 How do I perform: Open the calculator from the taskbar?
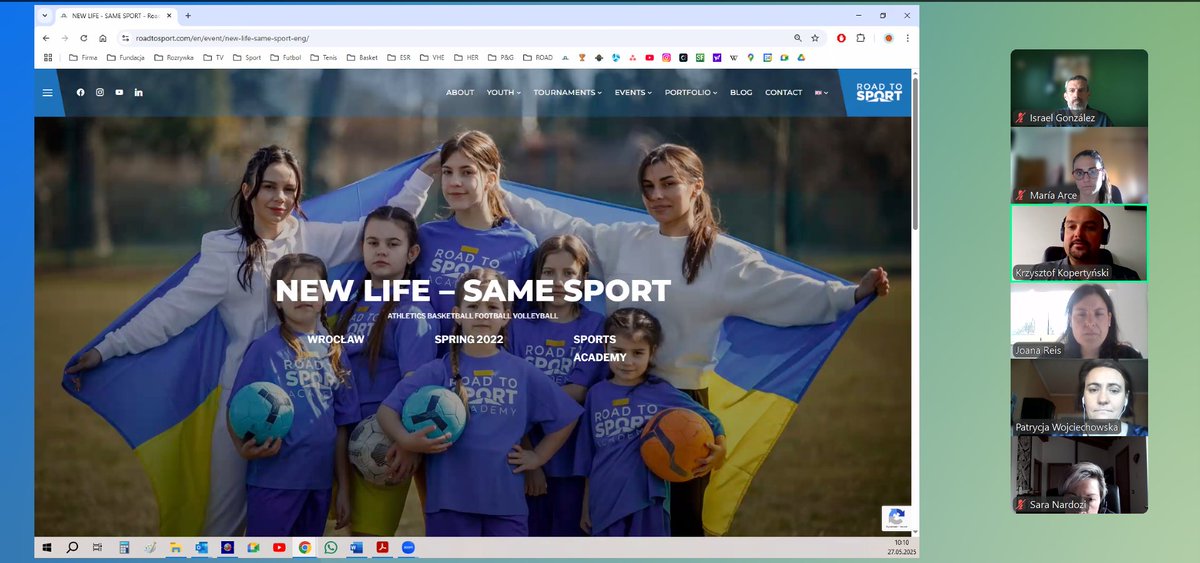[x=123, y=547]
